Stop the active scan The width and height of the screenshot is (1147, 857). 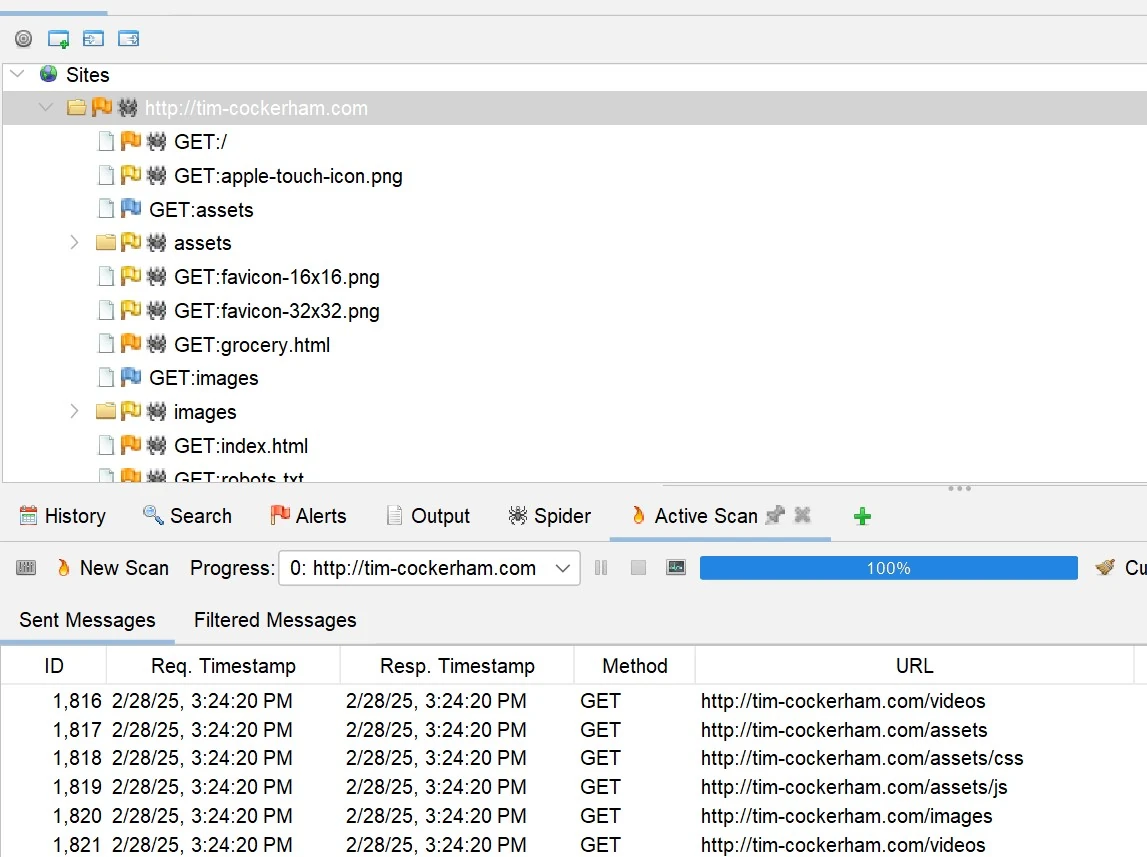tap(638, 568)
